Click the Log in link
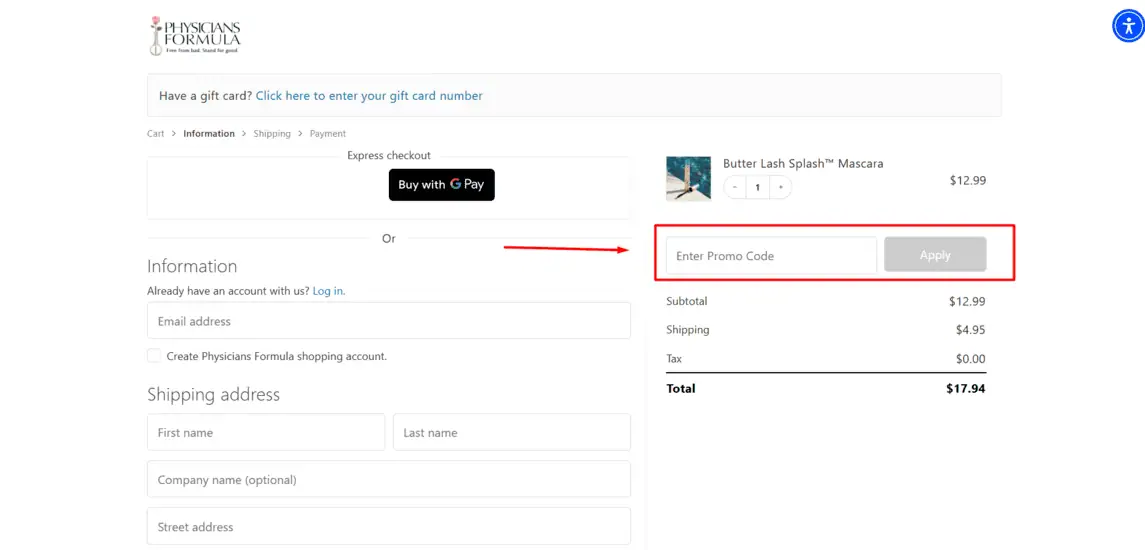Screen dimensions: 1145x550 click(x=329, y=291)
